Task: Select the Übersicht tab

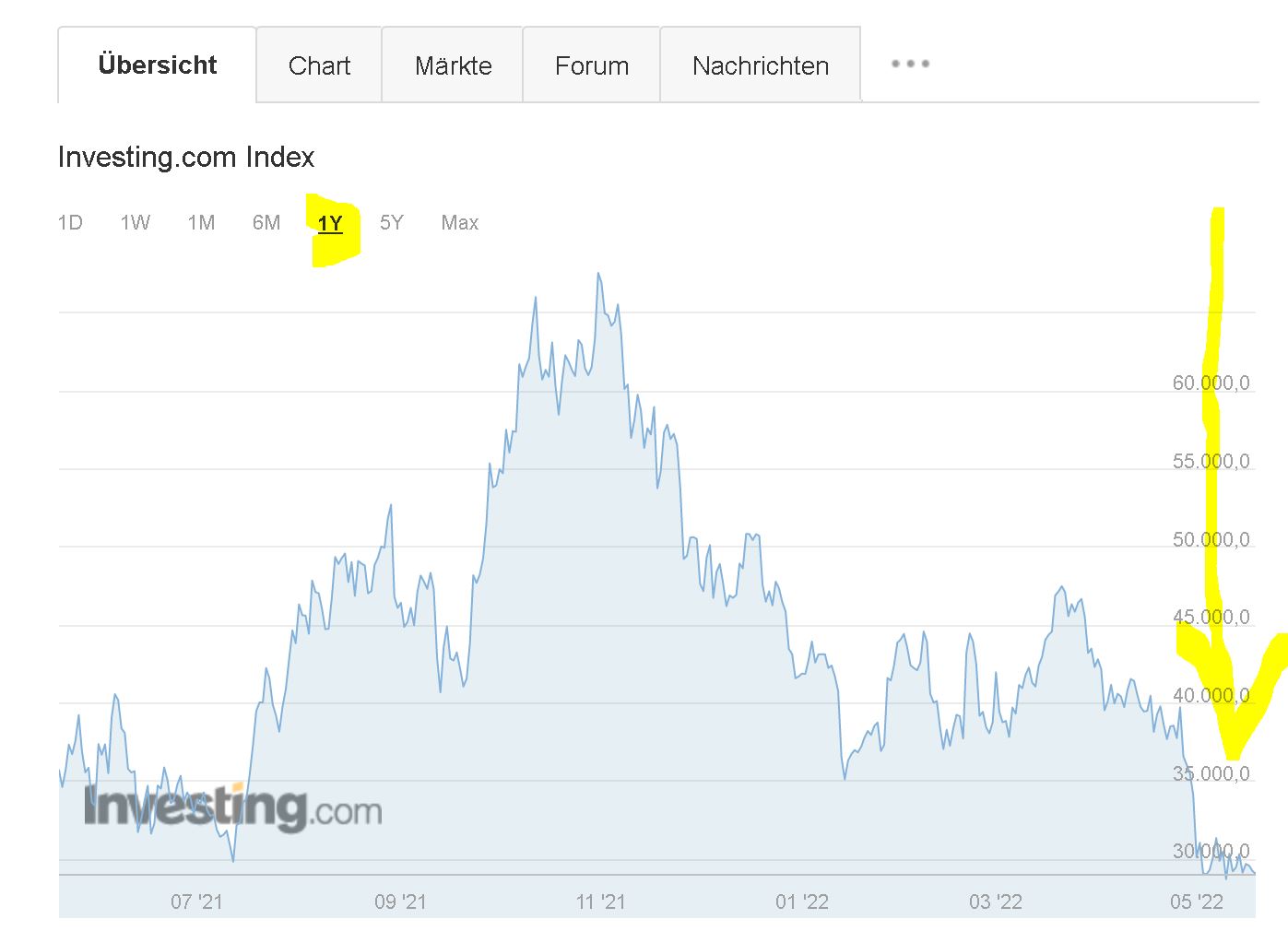Action: pyautogui.click(x=158, y=65)
